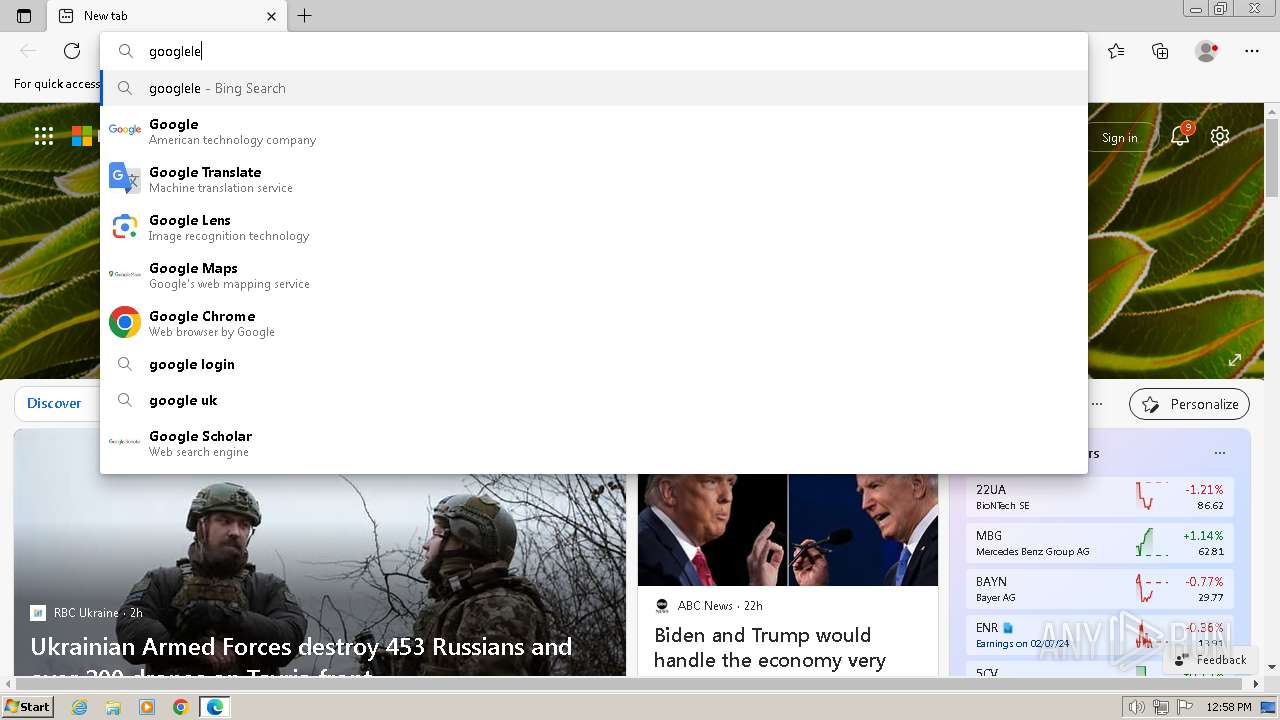The width and height of the screenshot is (1280, 720).
Task: Select Google Maps suggestion
Action: [x=594, y=275]
